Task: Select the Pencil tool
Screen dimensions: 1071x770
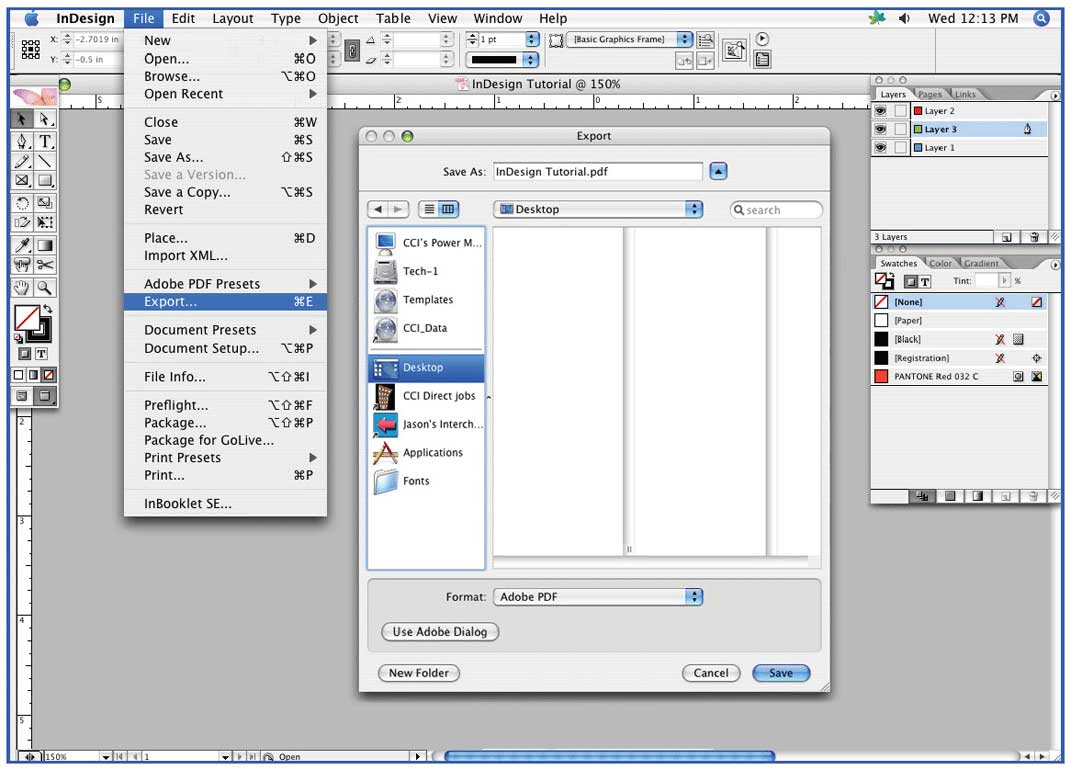Action: [22, 161]
